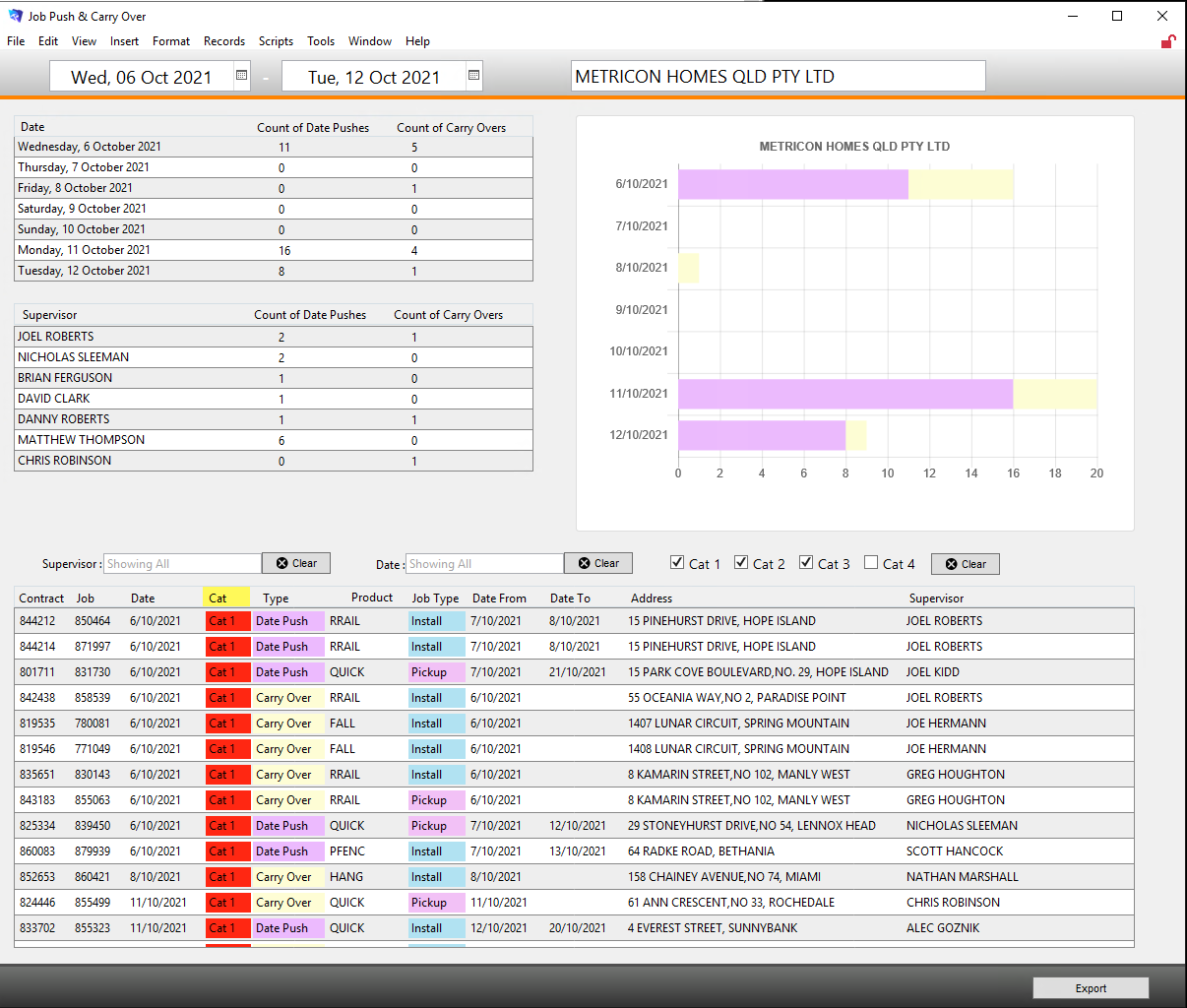Click the red Cat 1 tag in contract 824446 row
Screen dimensions: 1187x1008
point(228,903)
